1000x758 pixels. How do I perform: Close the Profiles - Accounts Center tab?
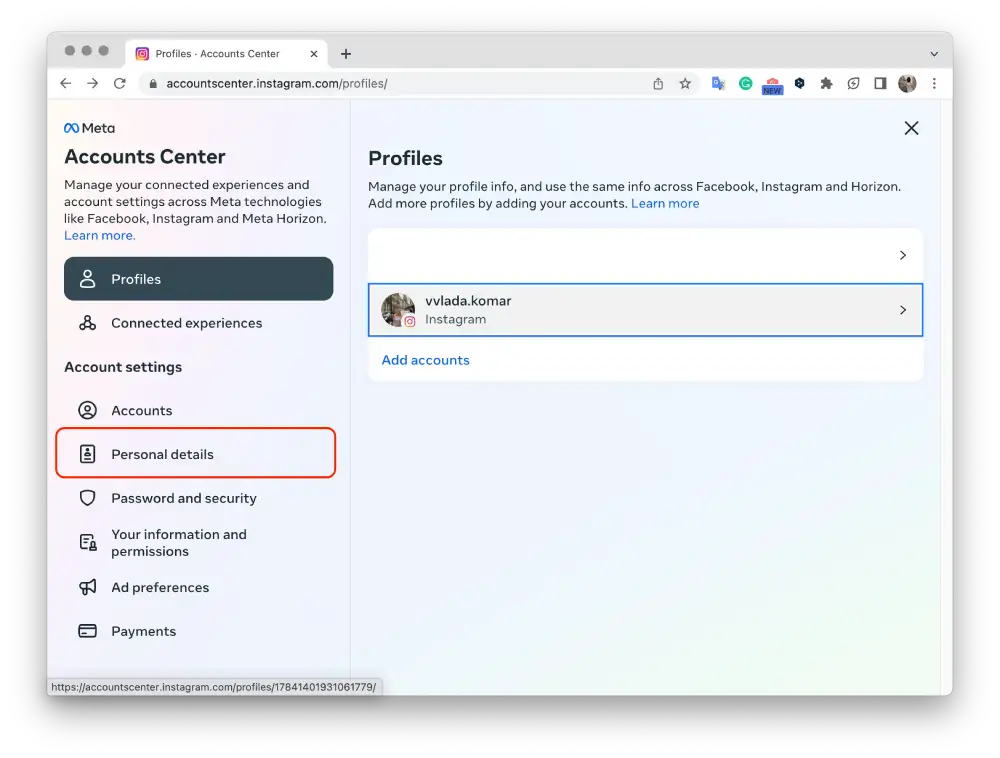[x=314, y=54]
